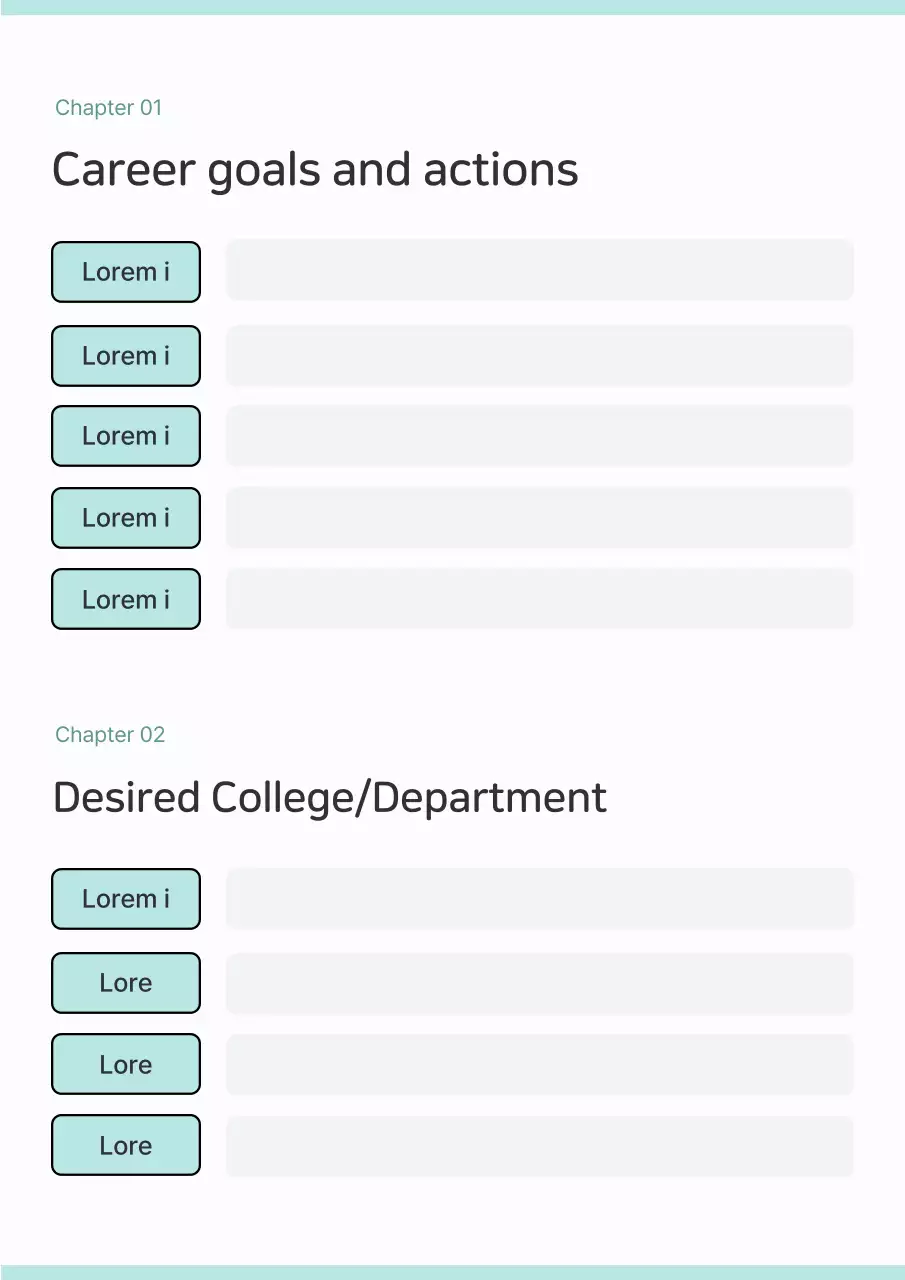Focus fifth input field under Career goals
The image size is (905, 1280).
tap(540, 599)
